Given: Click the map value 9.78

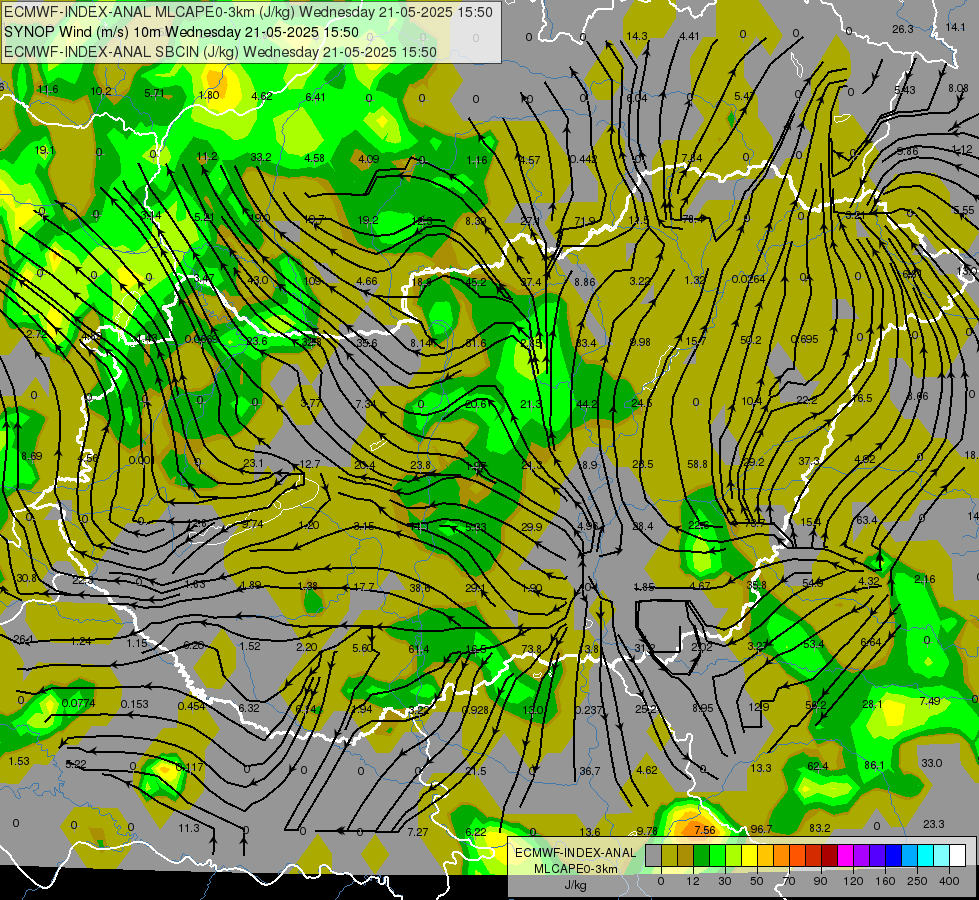Looking at the screenshot, I should [x=647, y=830].
